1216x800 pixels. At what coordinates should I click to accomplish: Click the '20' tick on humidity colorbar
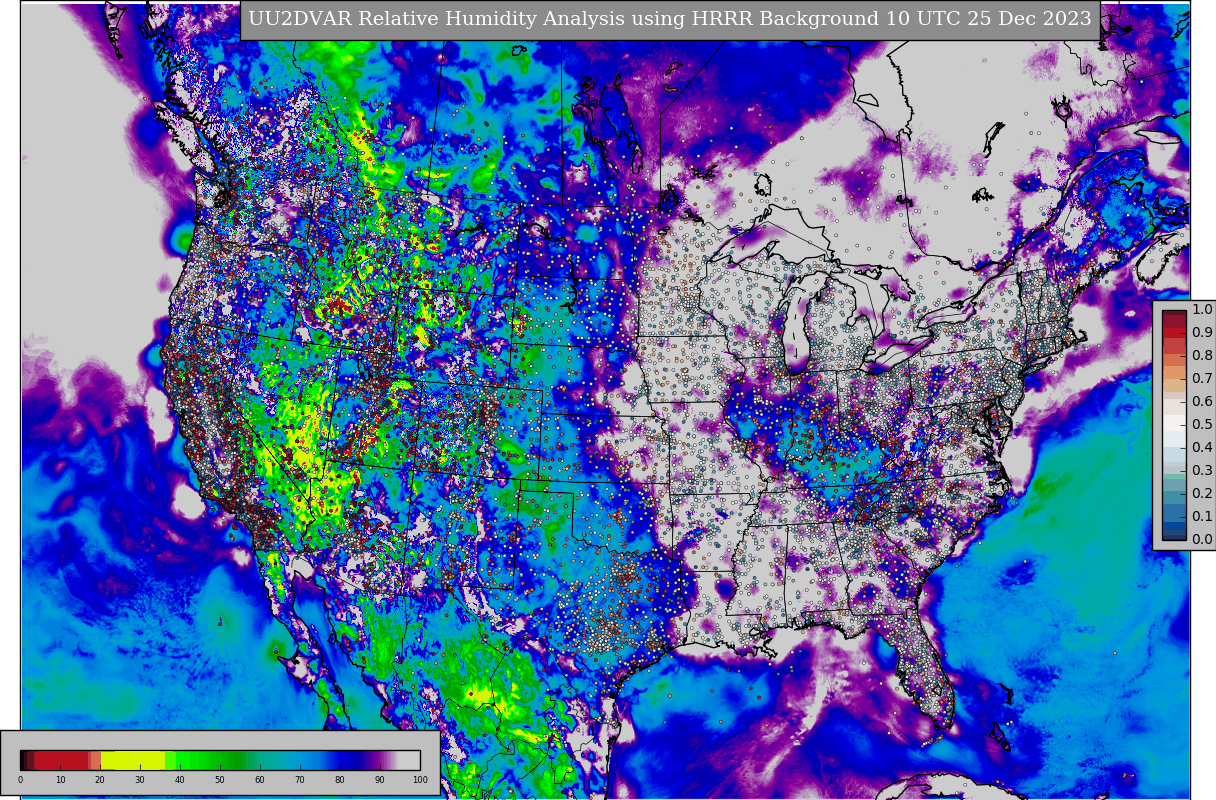[x=100, y=779]
